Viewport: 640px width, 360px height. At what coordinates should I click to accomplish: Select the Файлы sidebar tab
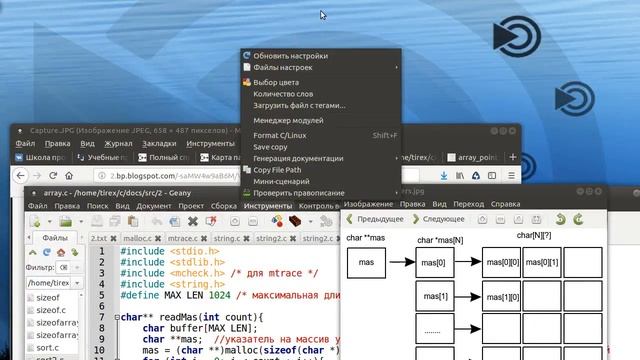pos(55,238)
